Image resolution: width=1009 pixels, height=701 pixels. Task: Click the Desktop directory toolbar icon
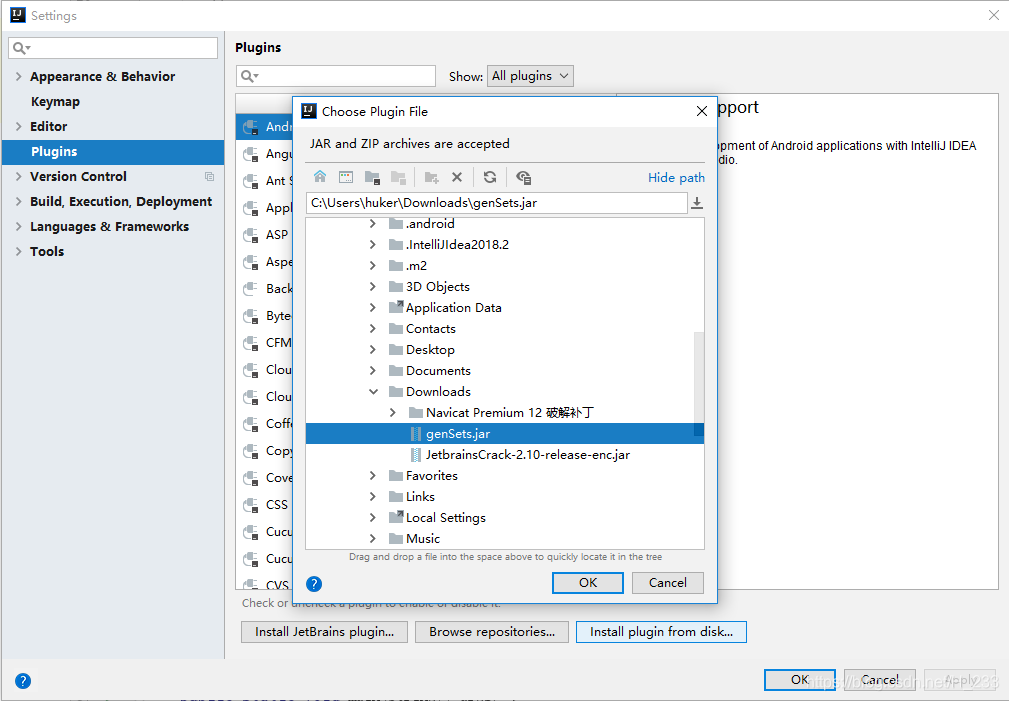click(x=346, y=177)
